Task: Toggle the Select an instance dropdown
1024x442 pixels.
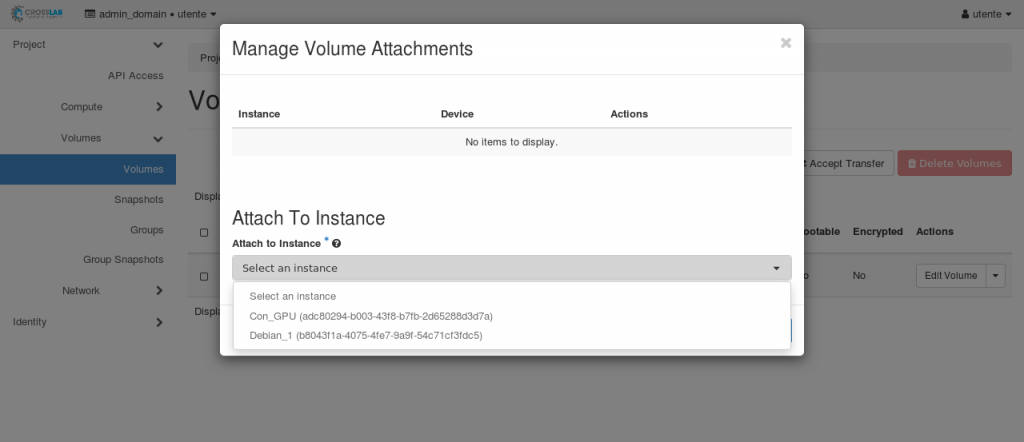Action: coord(511,268)
